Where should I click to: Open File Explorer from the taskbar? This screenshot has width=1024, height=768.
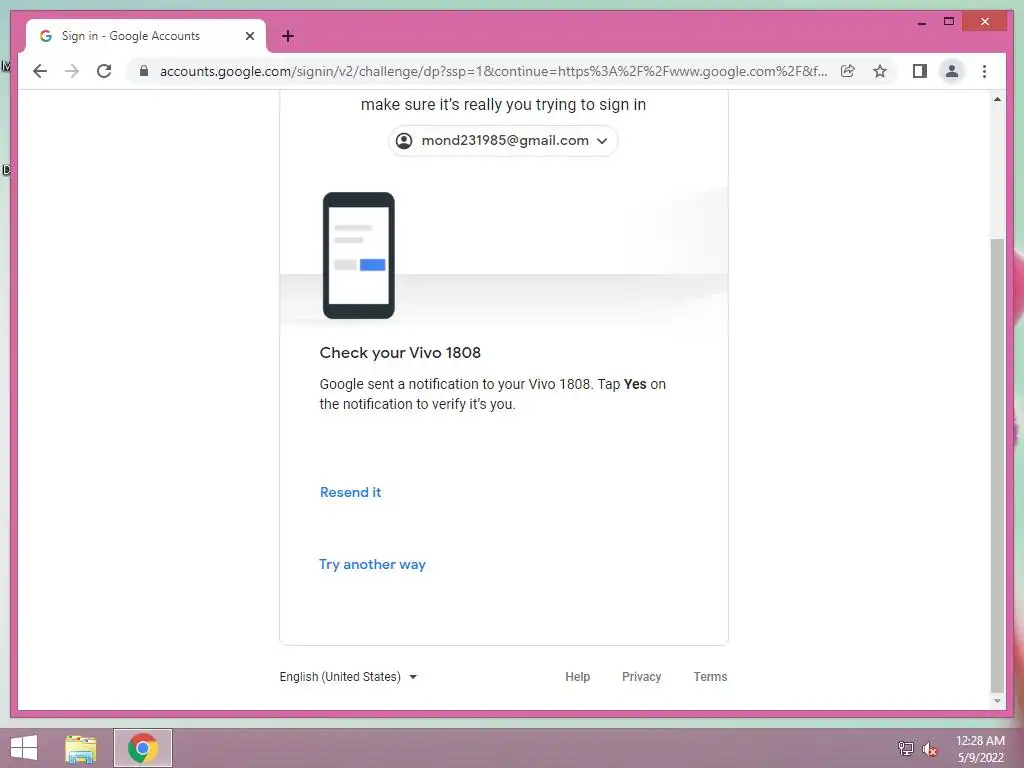81,748
